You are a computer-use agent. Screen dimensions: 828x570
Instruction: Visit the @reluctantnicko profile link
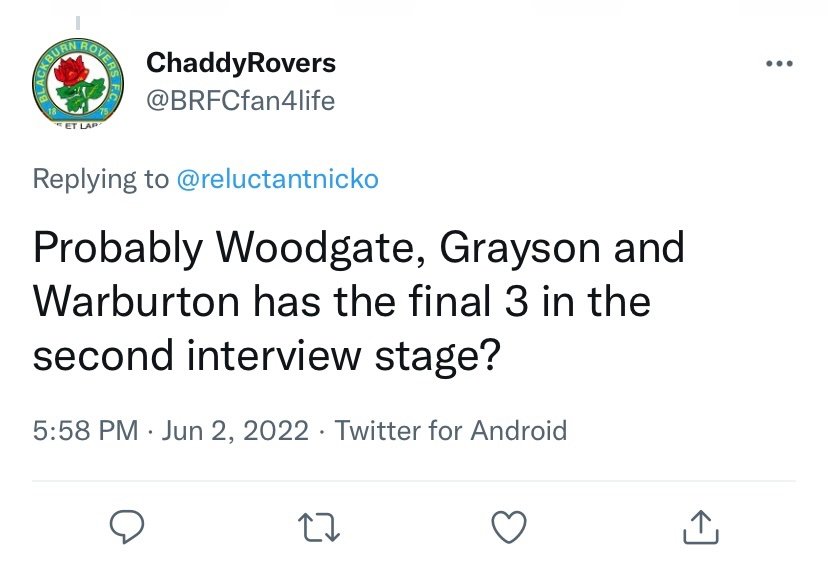tap(277, 179)
